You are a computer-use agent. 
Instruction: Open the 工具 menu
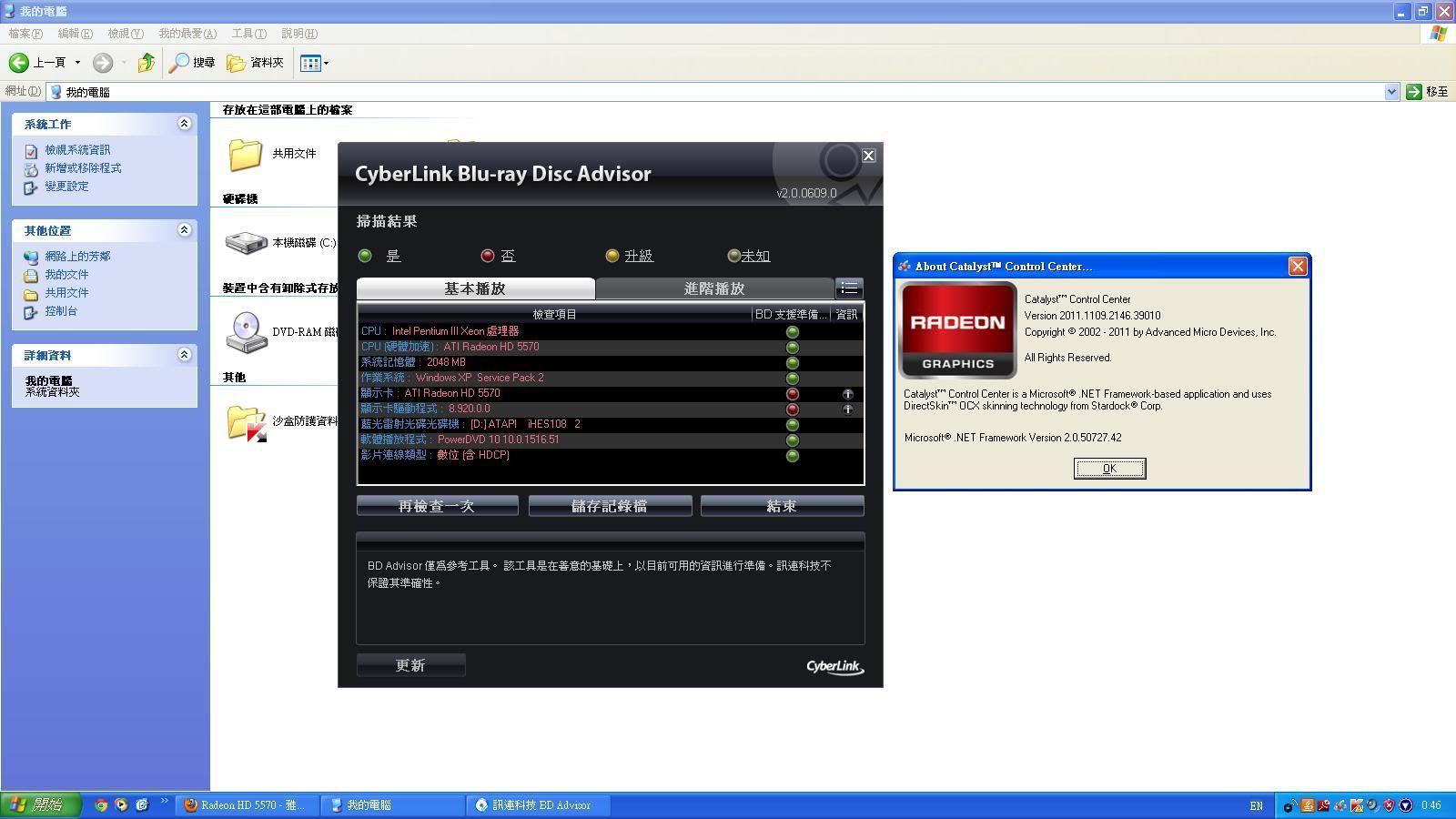tap(248, 34)
